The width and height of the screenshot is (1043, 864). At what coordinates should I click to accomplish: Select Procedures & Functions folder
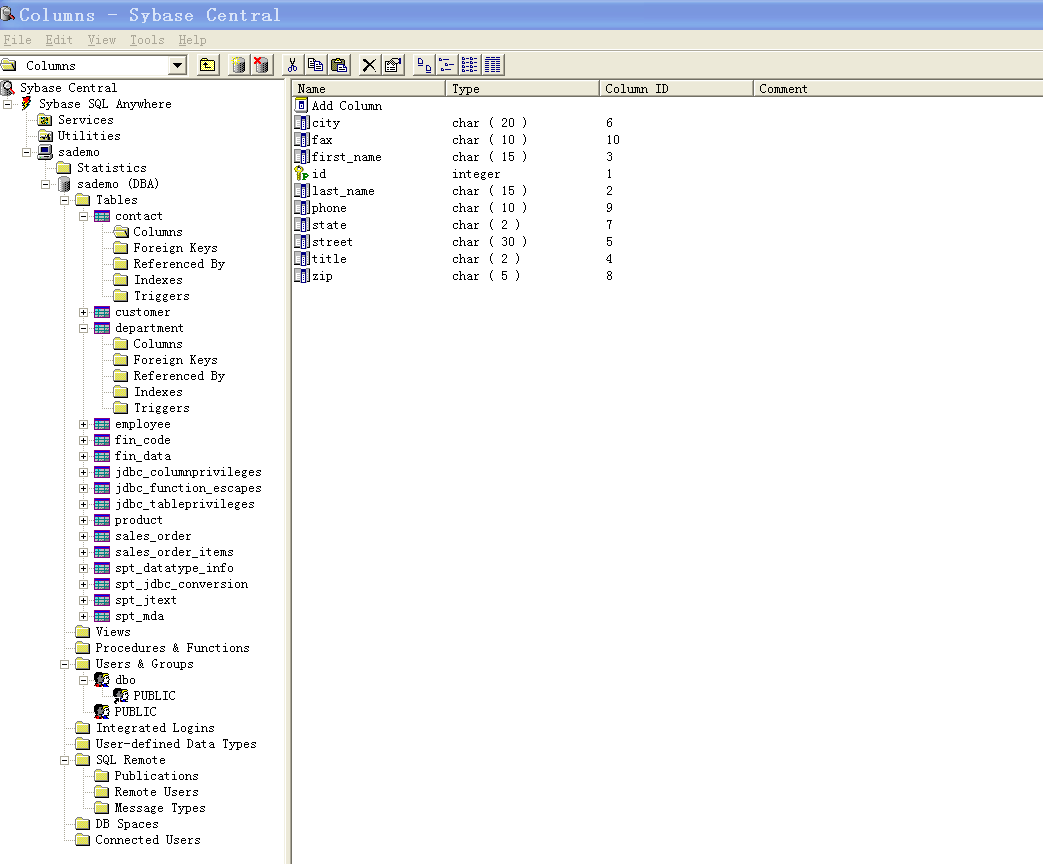coord(172,648)
